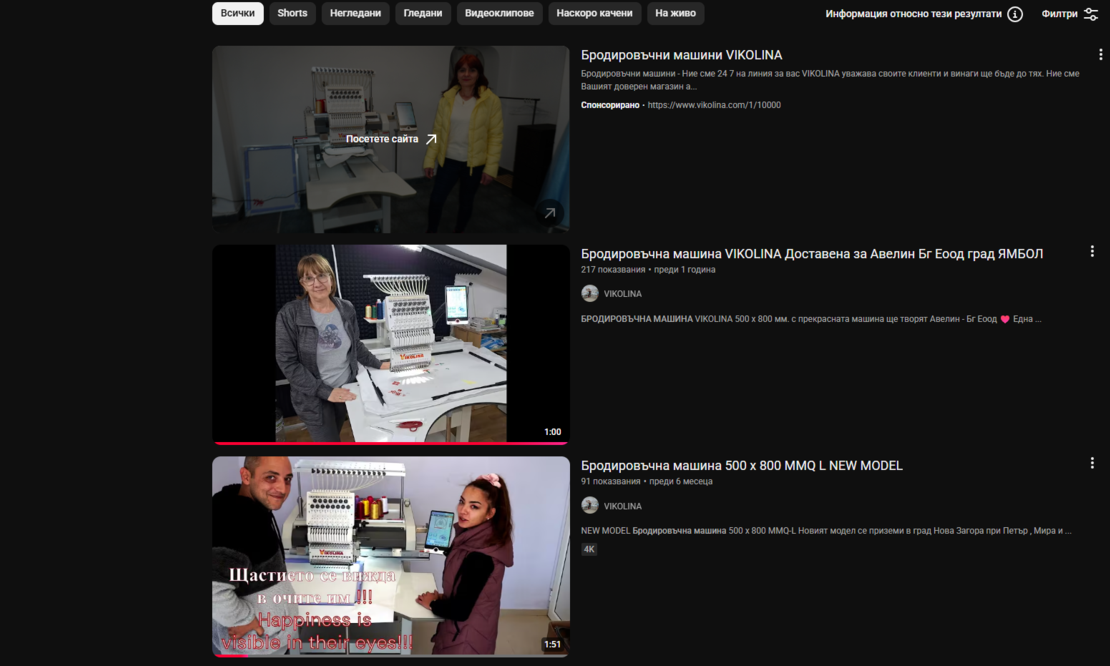The image size is (1110, 666).
Task: Click the info icon about these results
Action: coord(1014,14)
